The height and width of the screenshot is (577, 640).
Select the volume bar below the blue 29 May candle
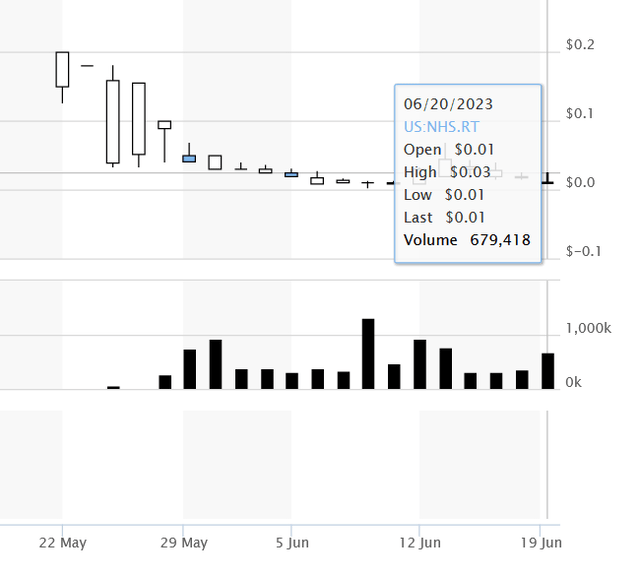190,369
